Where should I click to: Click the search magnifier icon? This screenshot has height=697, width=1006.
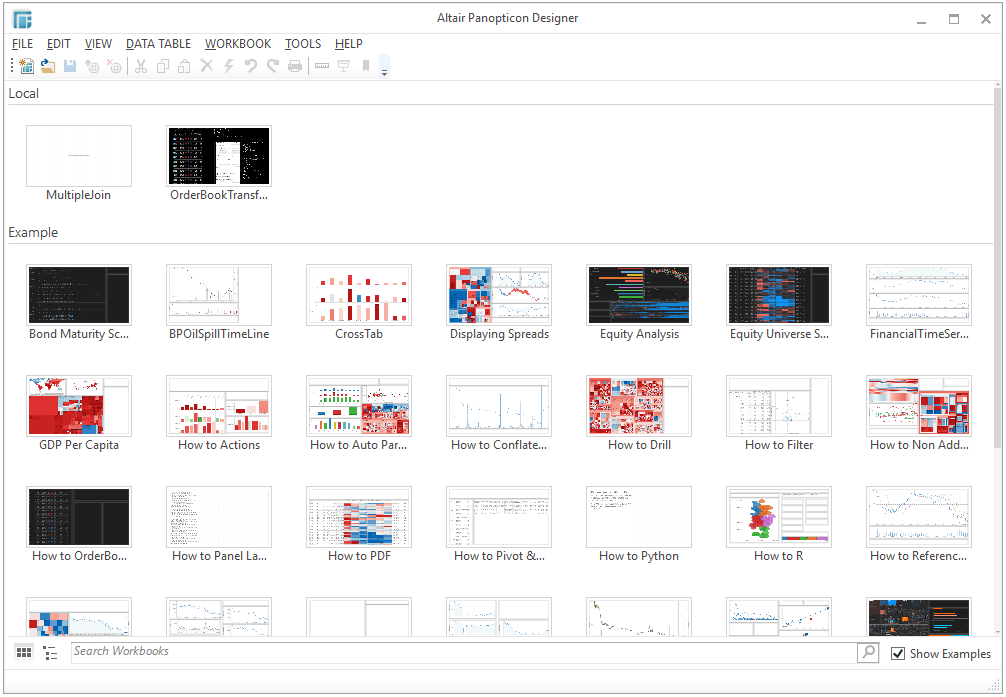(x=868, y=653)
